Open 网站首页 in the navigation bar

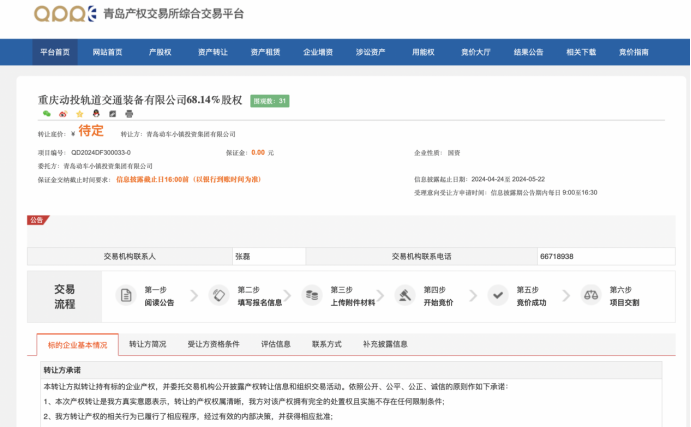point(108,52)
